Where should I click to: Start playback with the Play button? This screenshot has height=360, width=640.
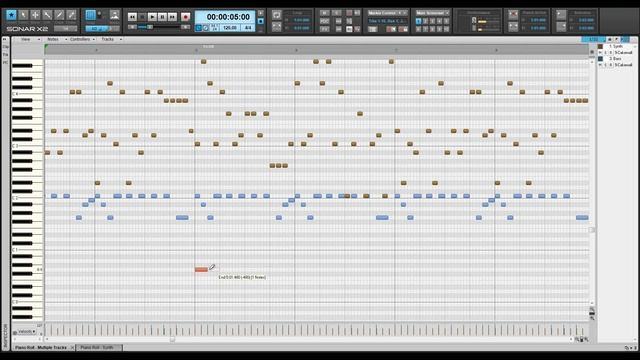tap(152, 17)
